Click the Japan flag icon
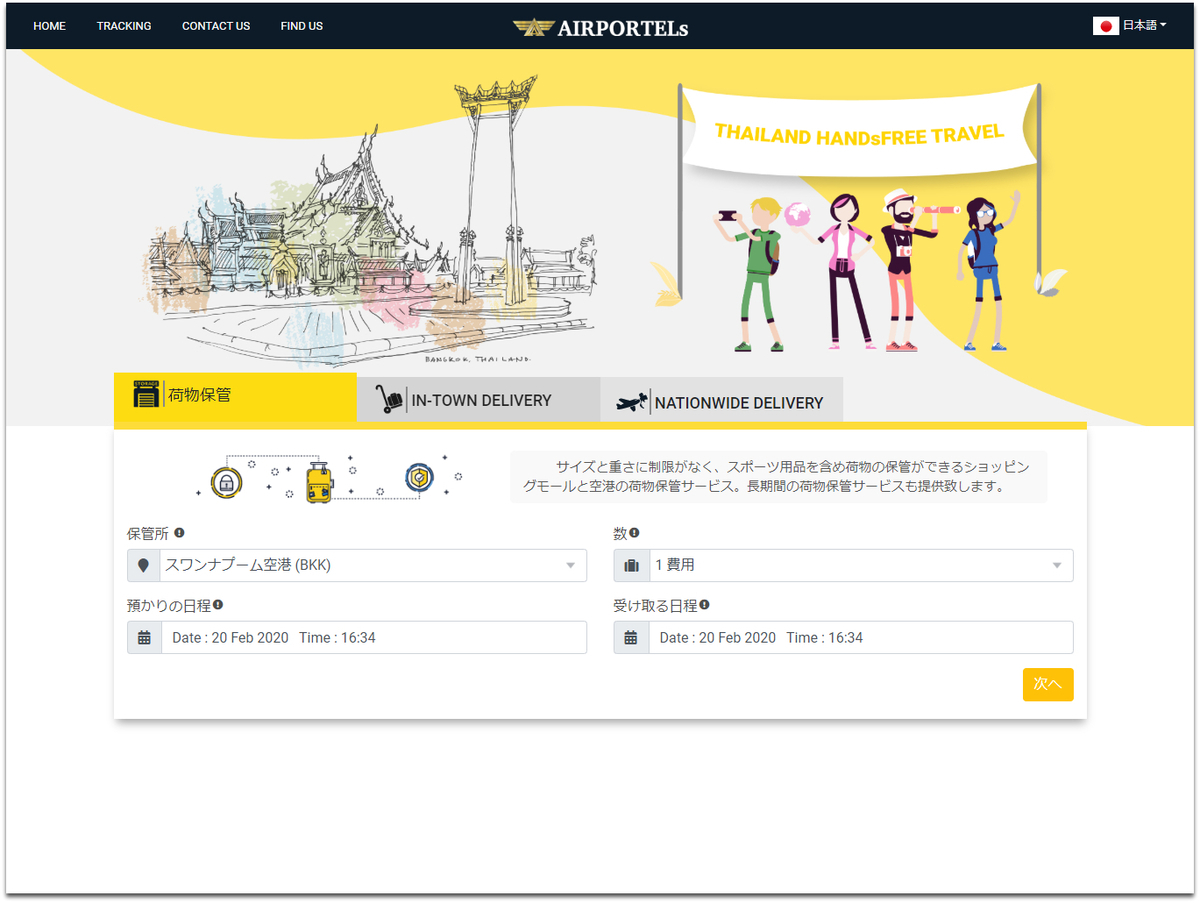 point(1105,26)
